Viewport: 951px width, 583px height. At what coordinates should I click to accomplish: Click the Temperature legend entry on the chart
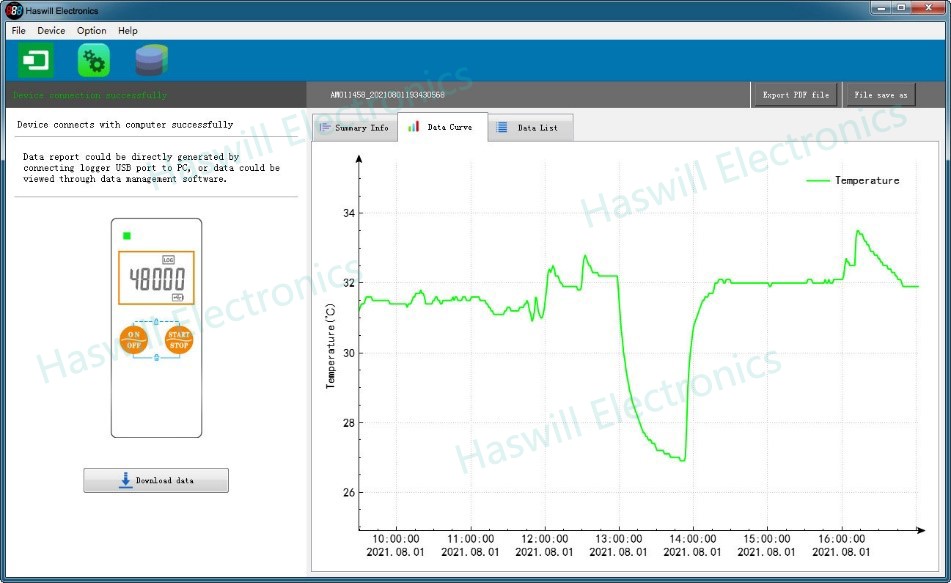tap(853, 180)
